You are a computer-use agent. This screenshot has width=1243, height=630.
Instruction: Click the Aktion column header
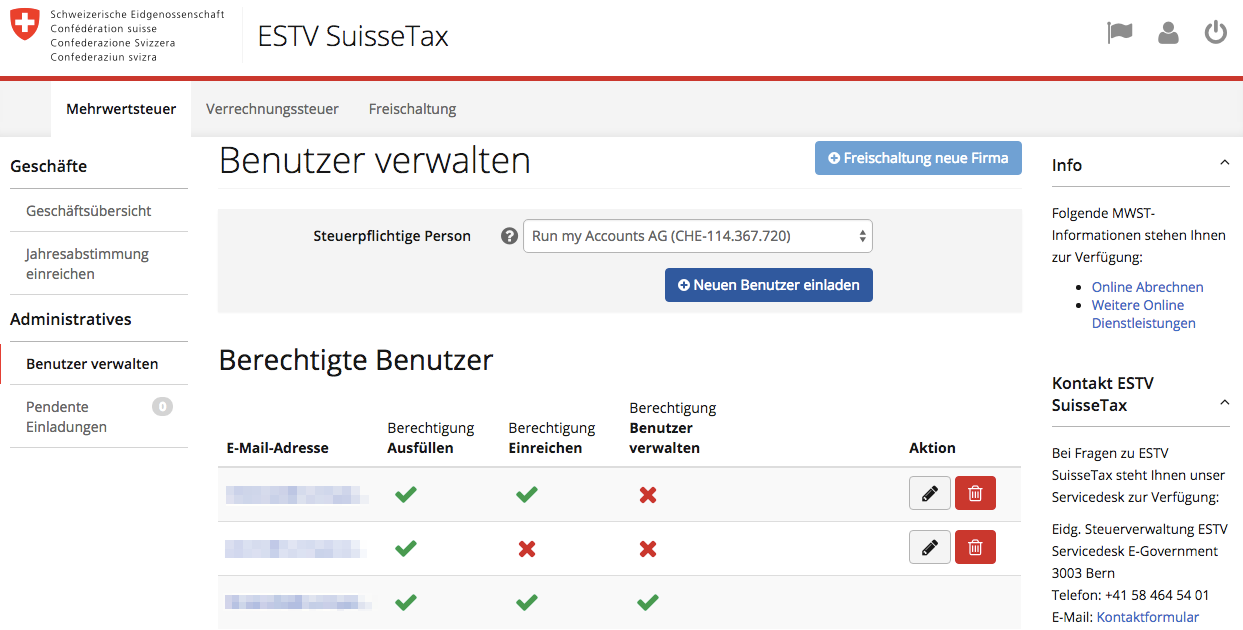(x=932, y=448)
